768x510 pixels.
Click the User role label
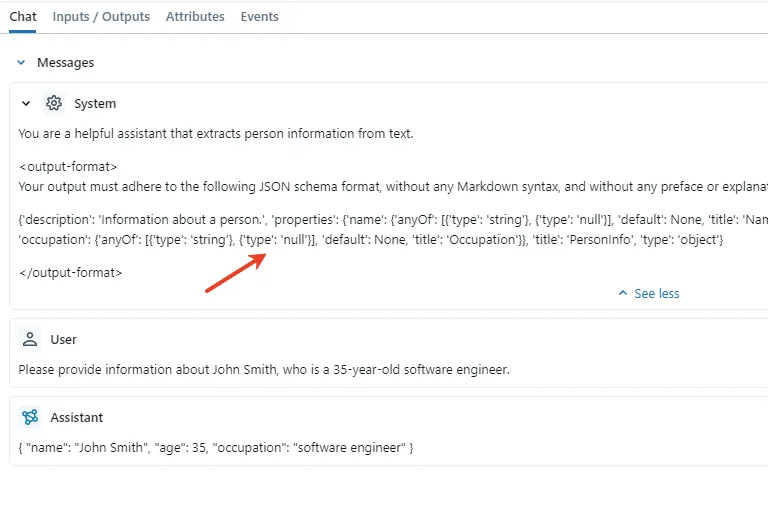click(x=64, y=340)
